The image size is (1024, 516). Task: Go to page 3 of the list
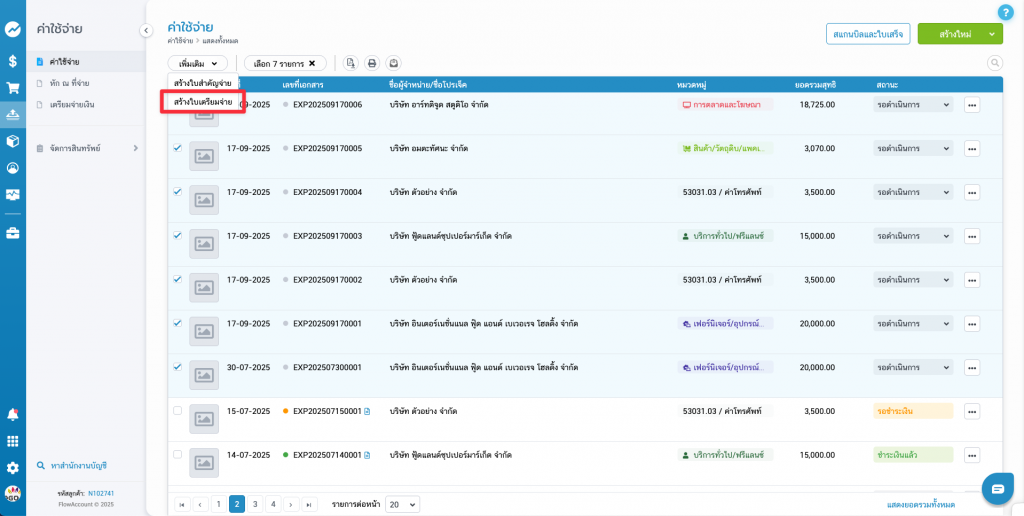255,505
